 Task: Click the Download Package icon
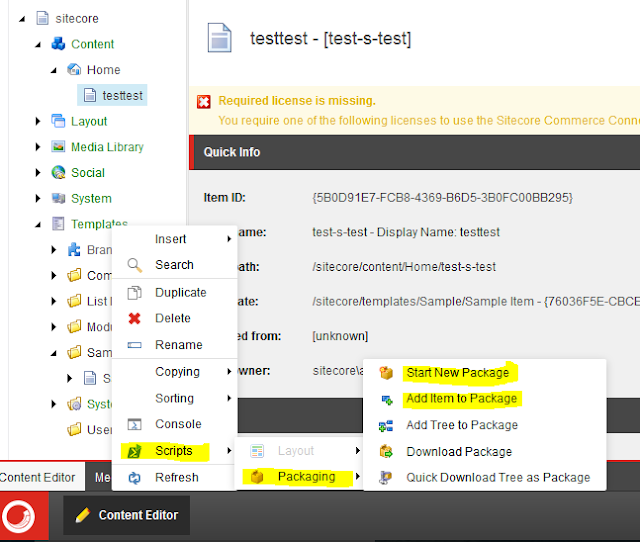386,452
